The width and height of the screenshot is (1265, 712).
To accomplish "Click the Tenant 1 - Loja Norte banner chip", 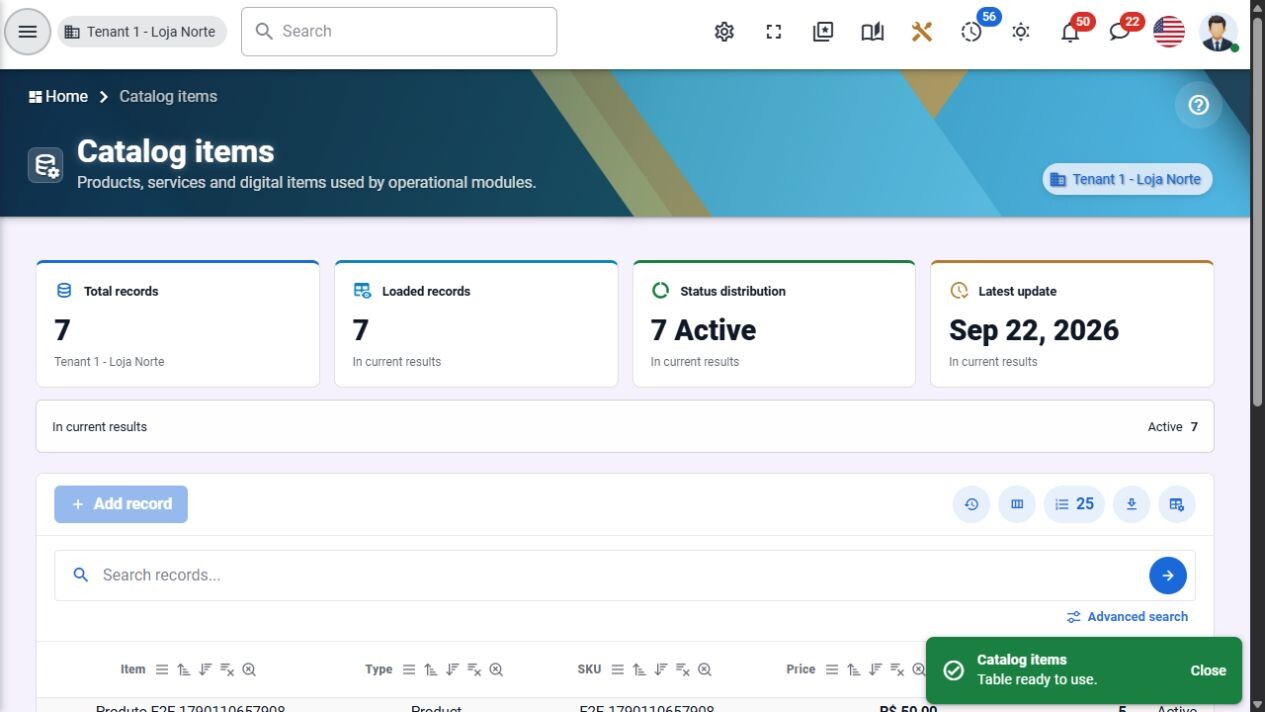I will click(1127, 179).
